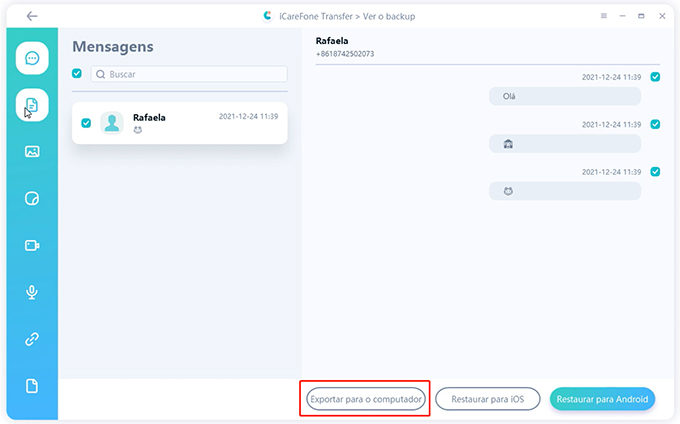Open the voice microphone sidebar icon
This screenshot has width=680, height=424.
pos(32,292)
